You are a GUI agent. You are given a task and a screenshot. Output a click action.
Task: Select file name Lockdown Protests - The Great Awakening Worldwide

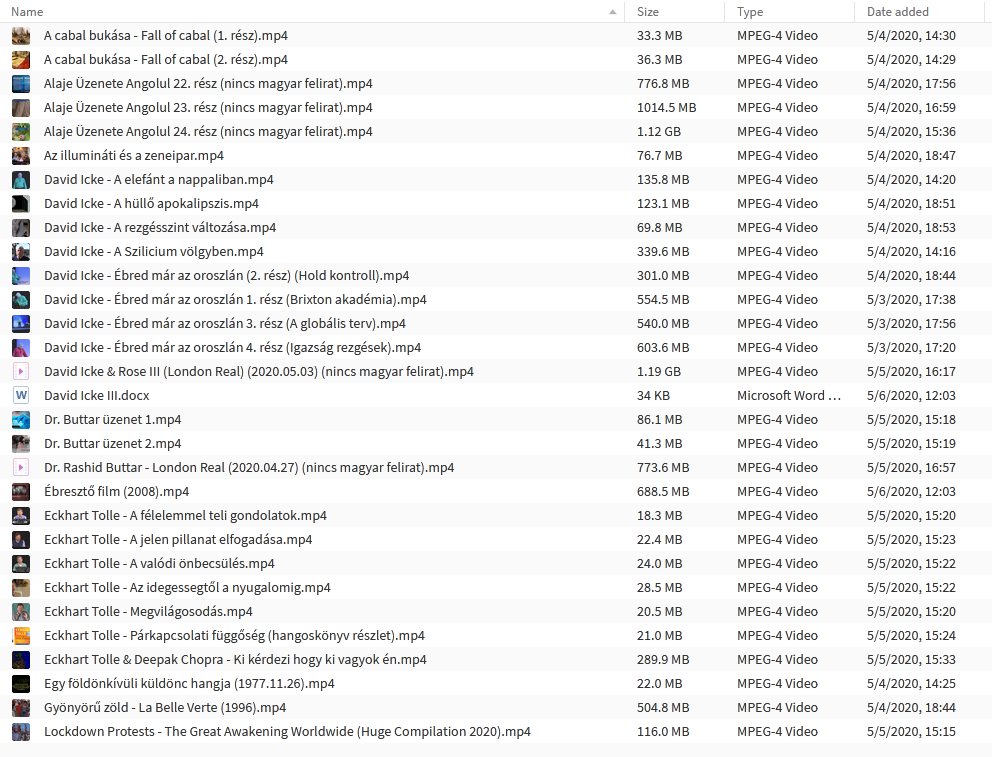point(287,732)
